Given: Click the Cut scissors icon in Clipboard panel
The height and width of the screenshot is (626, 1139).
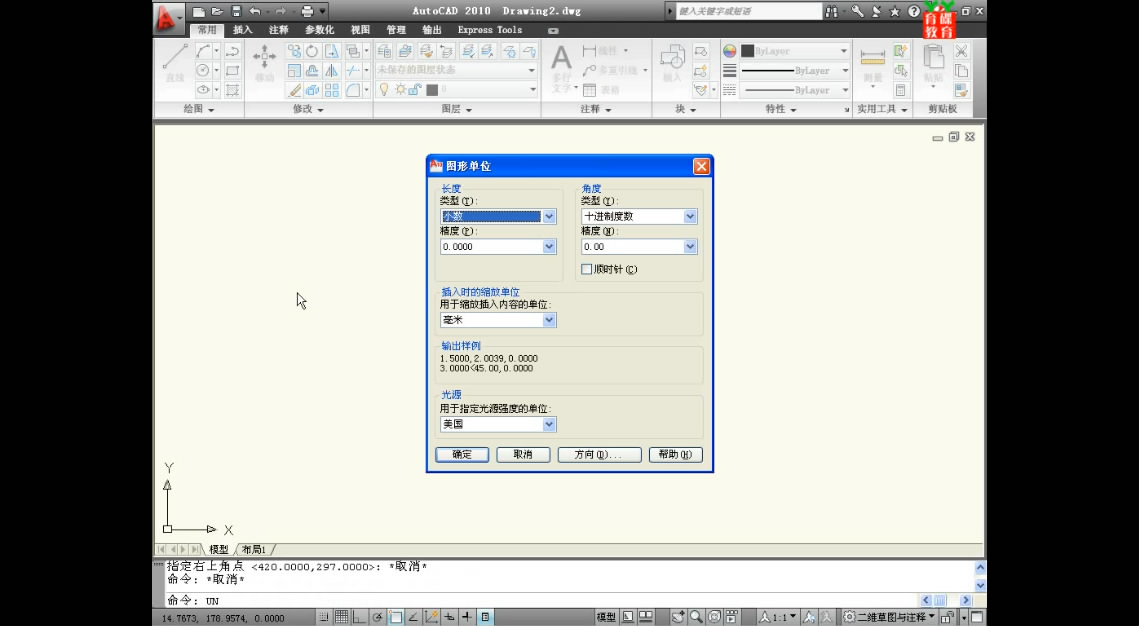Looking at the screenshot, I should 961,51.
